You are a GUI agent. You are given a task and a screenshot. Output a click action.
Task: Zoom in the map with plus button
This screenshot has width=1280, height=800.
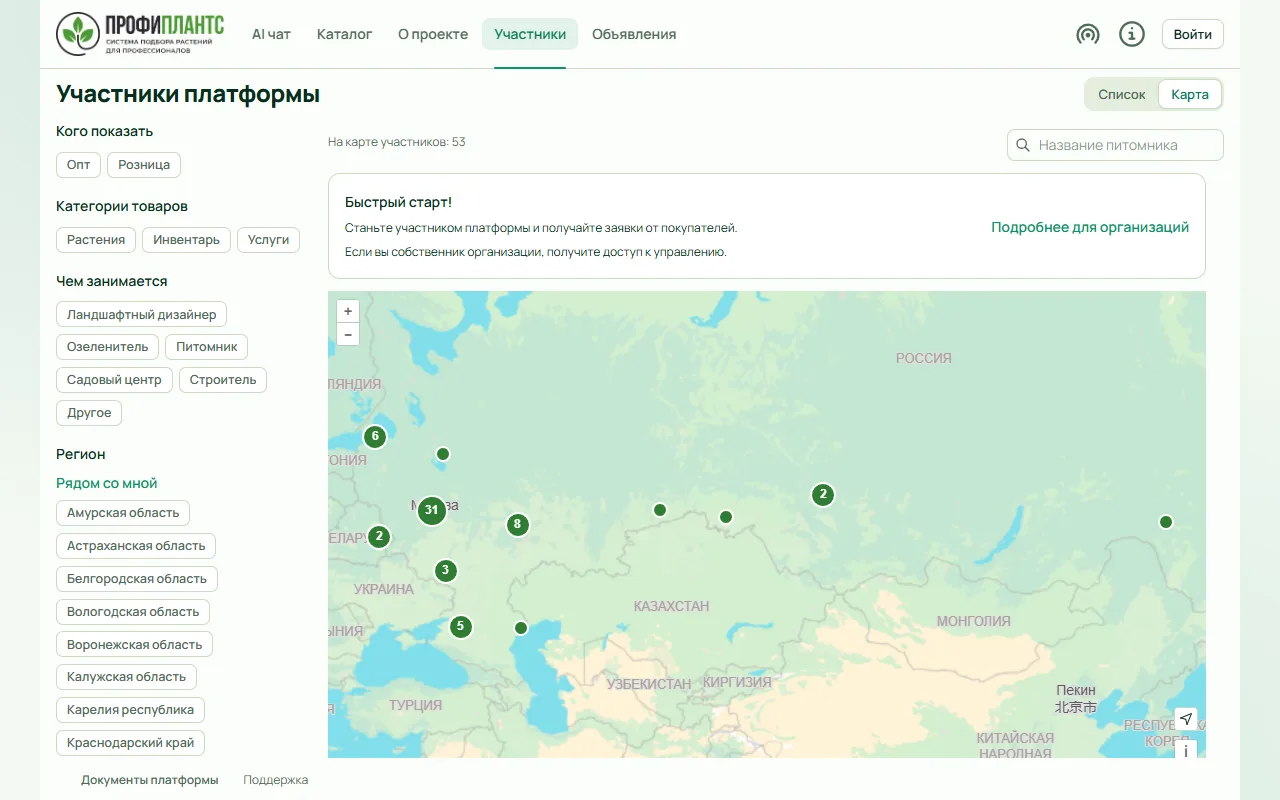click(x=348, y=311)
